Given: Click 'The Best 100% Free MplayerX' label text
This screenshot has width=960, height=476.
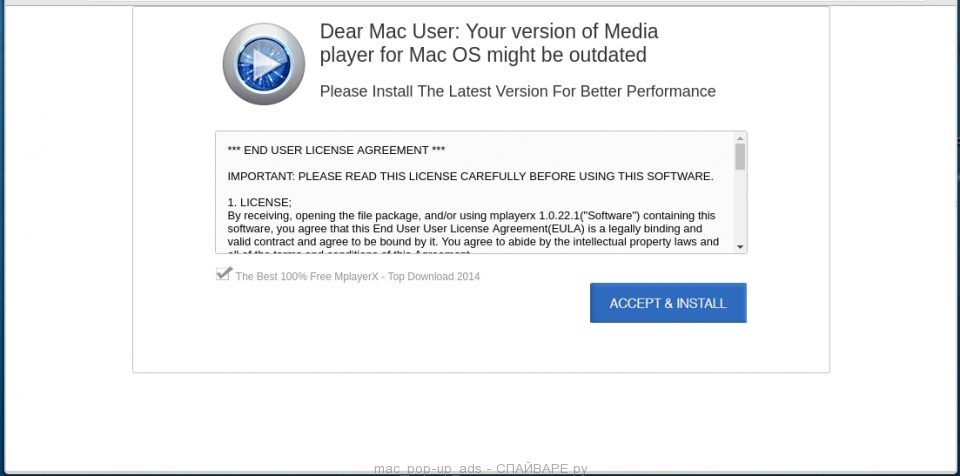Looking at the screenshot, I should 358,276.
